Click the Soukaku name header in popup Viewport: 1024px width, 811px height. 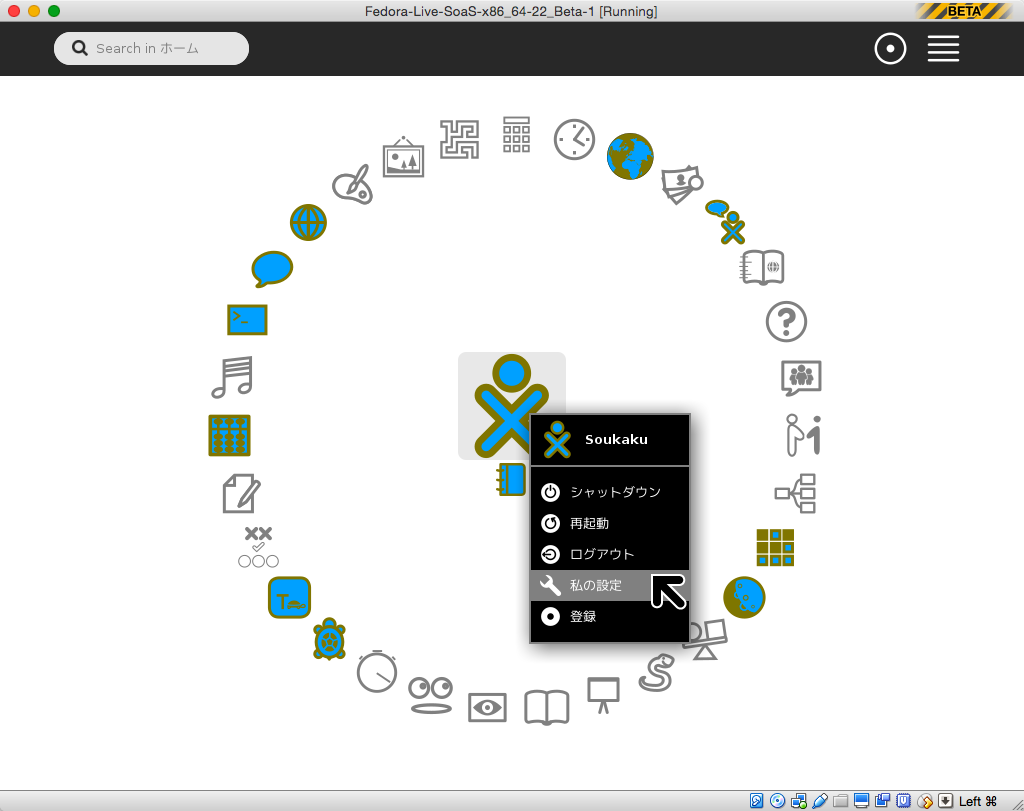coord(610,439)
